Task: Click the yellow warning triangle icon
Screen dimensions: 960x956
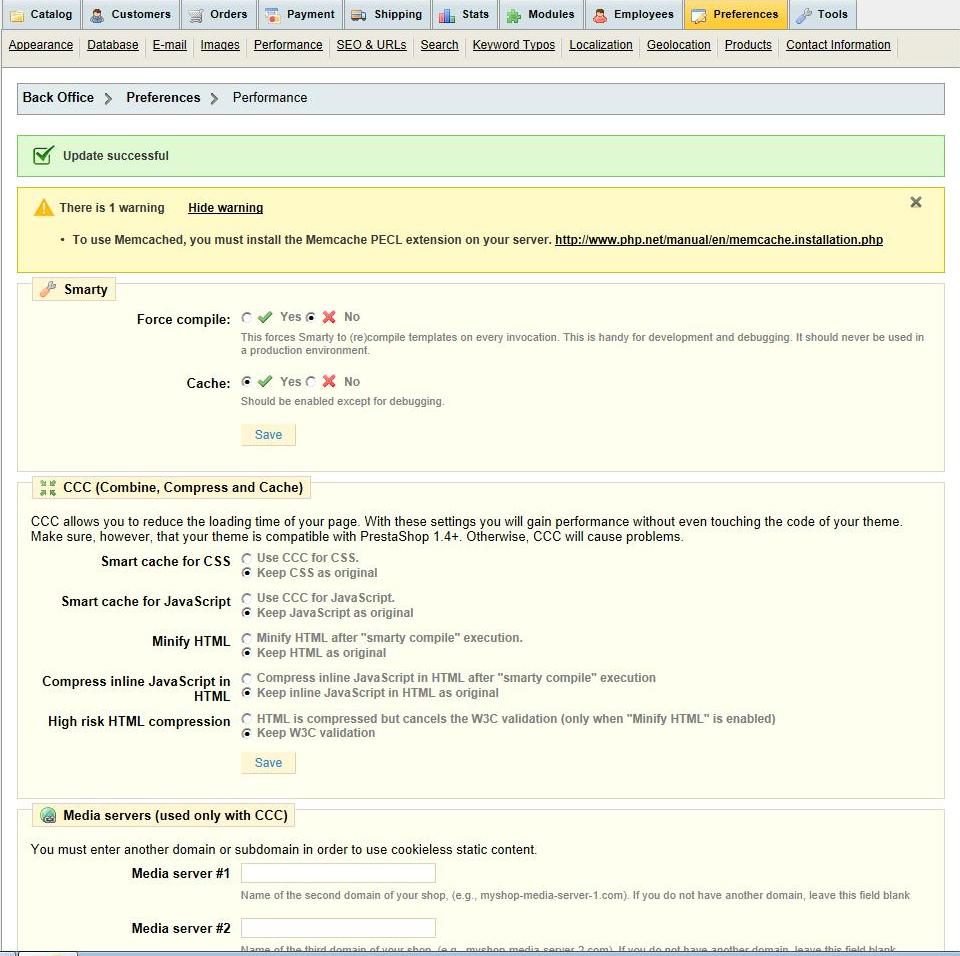Action: point(43,208)
